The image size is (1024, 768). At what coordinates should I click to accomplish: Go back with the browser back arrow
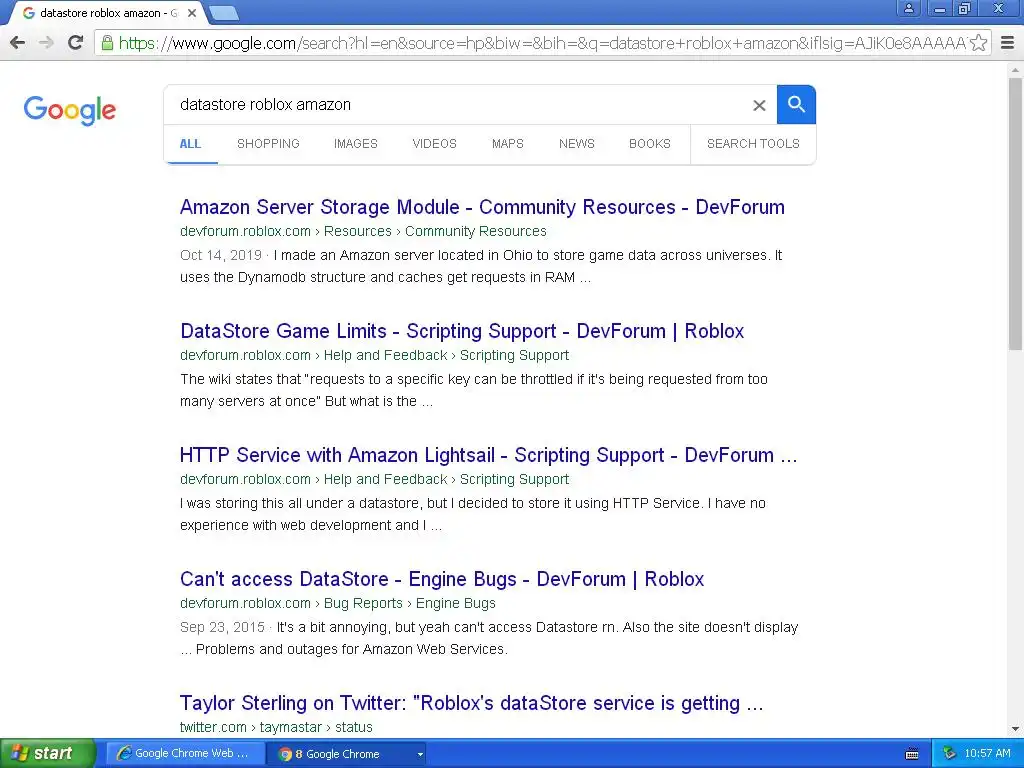pyautogui.click(x=18, y=43)
